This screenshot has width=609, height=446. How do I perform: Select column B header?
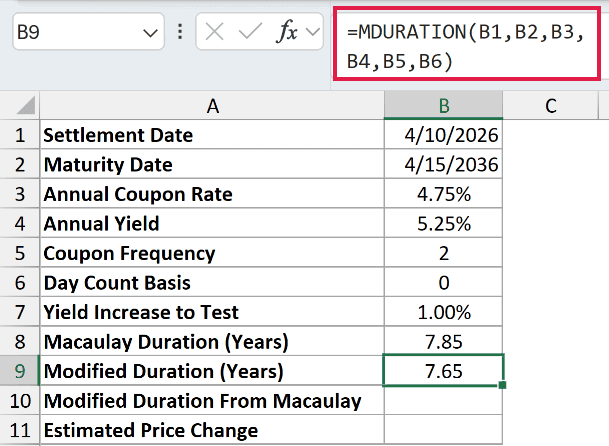tap(444, 106)
